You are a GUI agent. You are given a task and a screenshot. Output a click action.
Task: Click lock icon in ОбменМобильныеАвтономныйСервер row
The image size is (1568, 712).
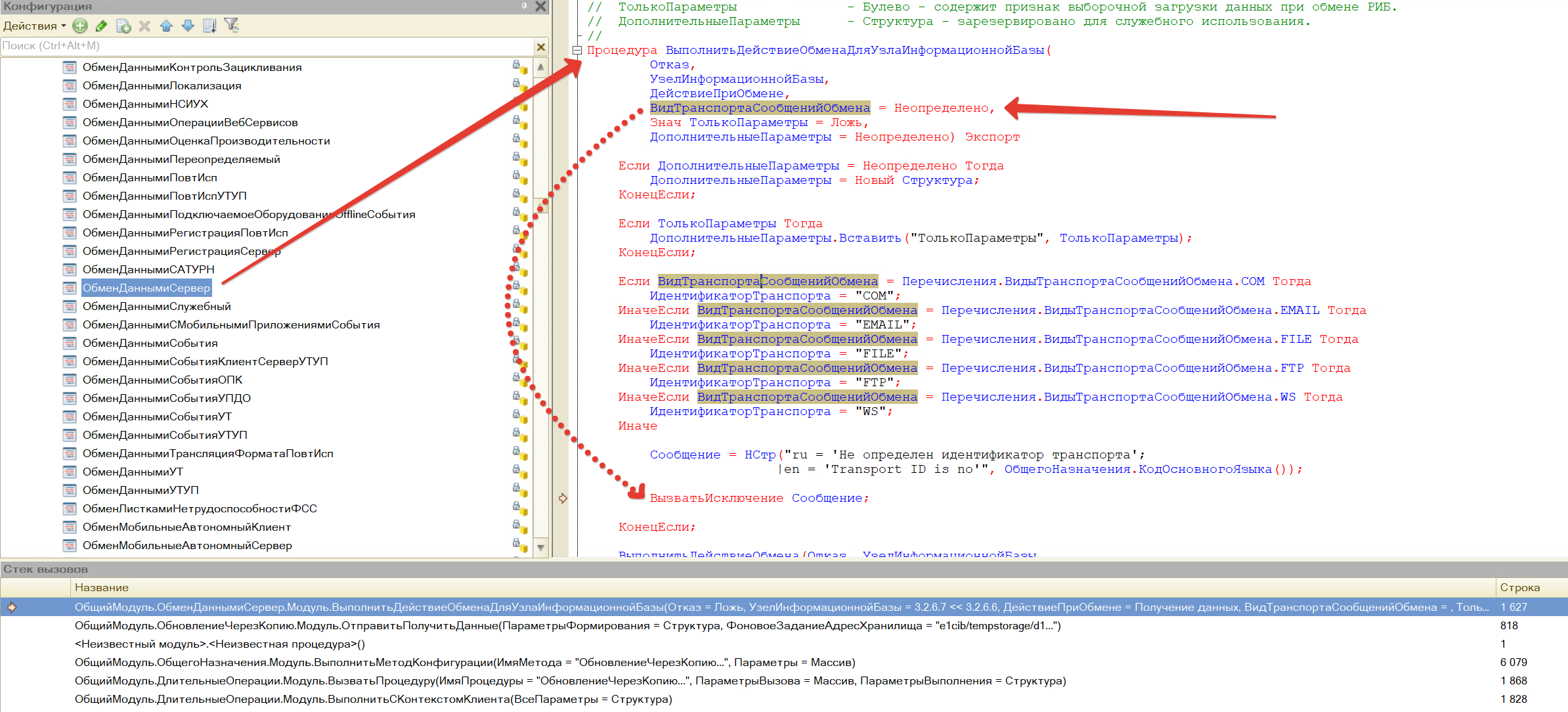pos(519,545)
